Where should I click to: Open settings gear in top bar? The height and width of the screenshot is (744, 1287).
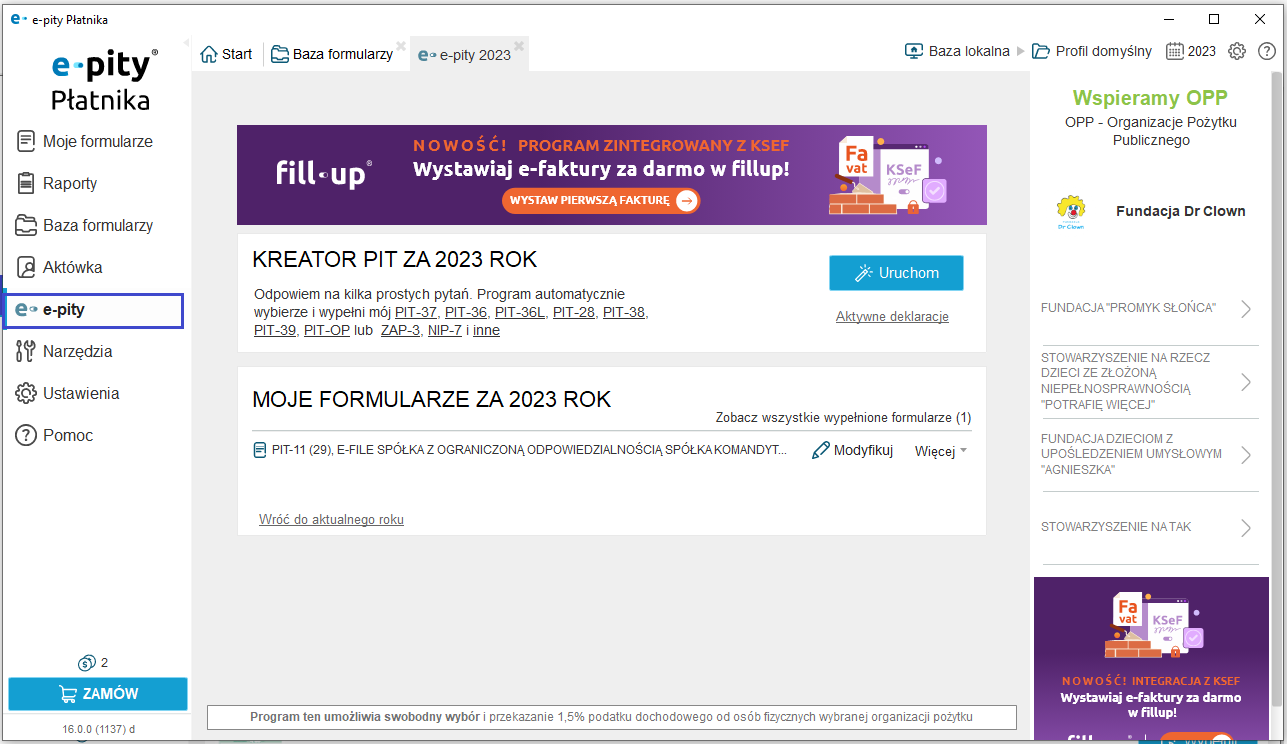(x=1237, y=51)
